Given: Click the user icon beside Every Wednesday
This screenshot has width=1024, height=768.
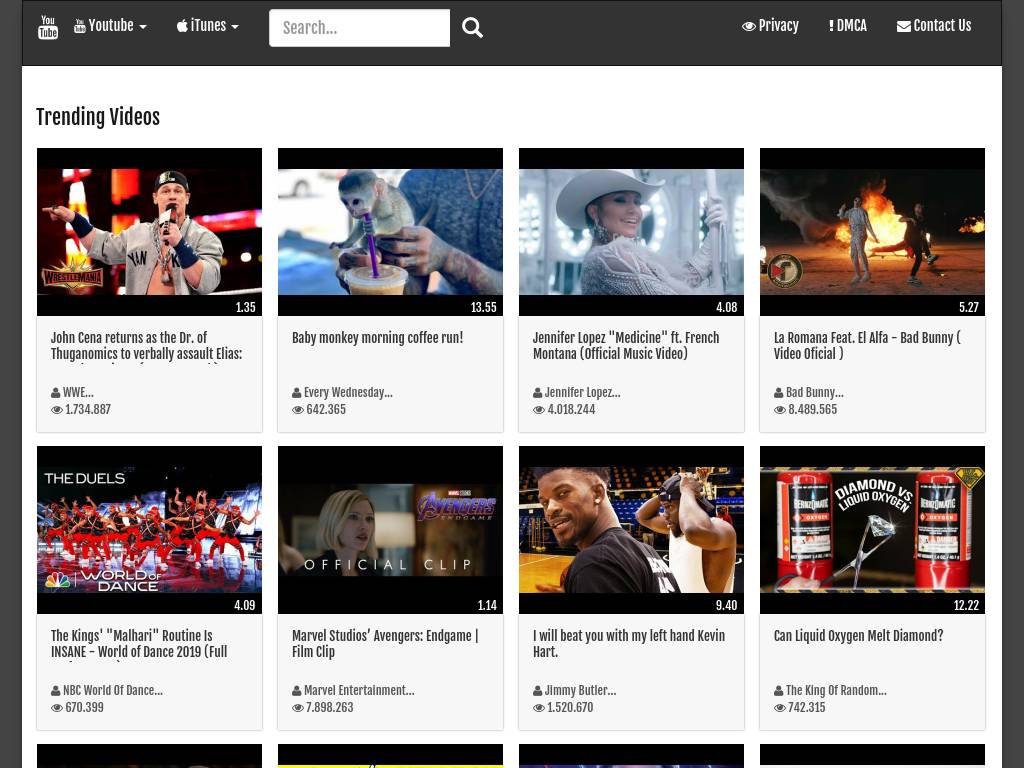Looking at the screenshot, I should coord(296,393).
